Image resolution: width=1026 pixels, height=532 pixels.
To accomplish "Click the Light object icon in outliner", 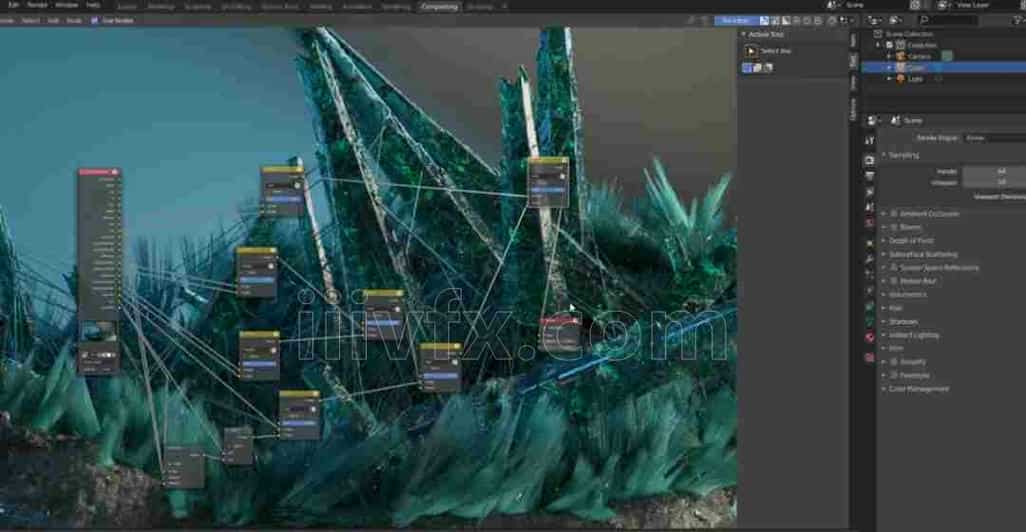I will pos(901,79).
